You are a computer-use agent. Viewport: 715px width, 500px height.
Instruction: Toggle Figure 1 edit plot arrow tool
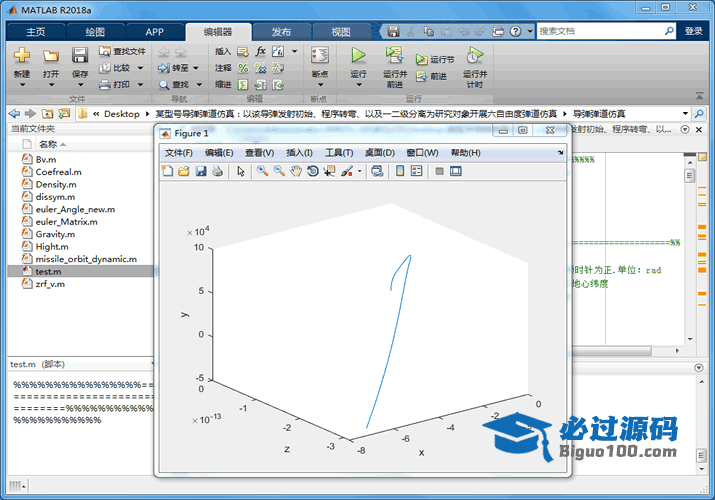click(x=241, y=171)
